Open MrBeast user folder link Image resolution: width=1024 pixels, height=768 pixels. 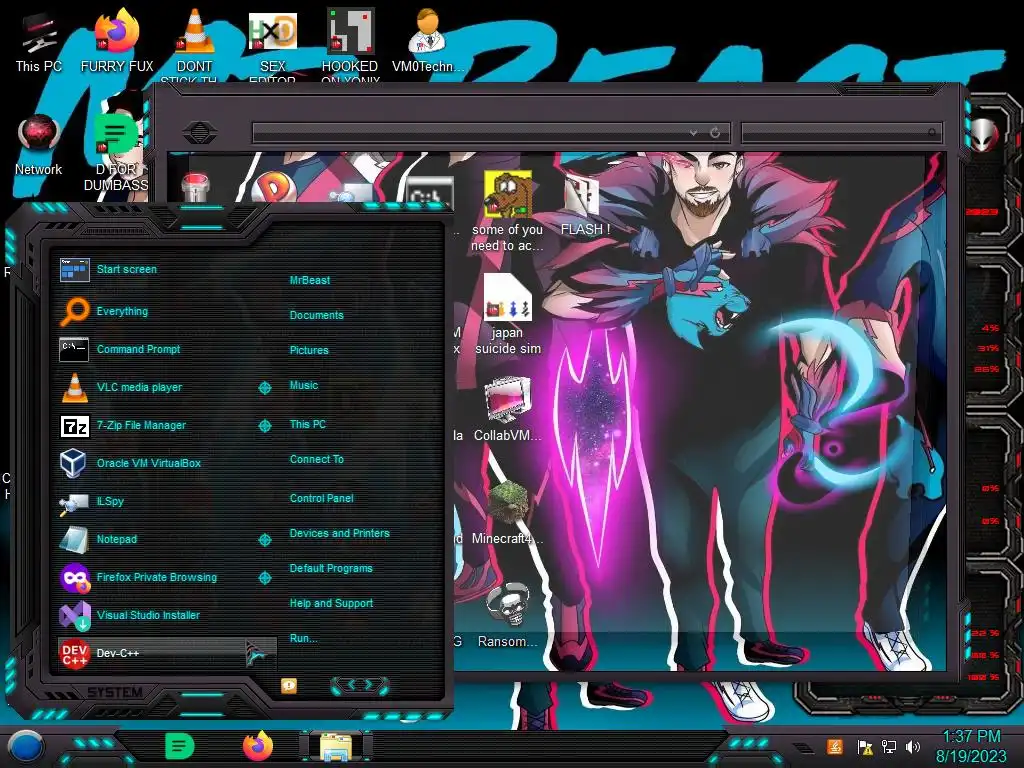pos(310,280)
